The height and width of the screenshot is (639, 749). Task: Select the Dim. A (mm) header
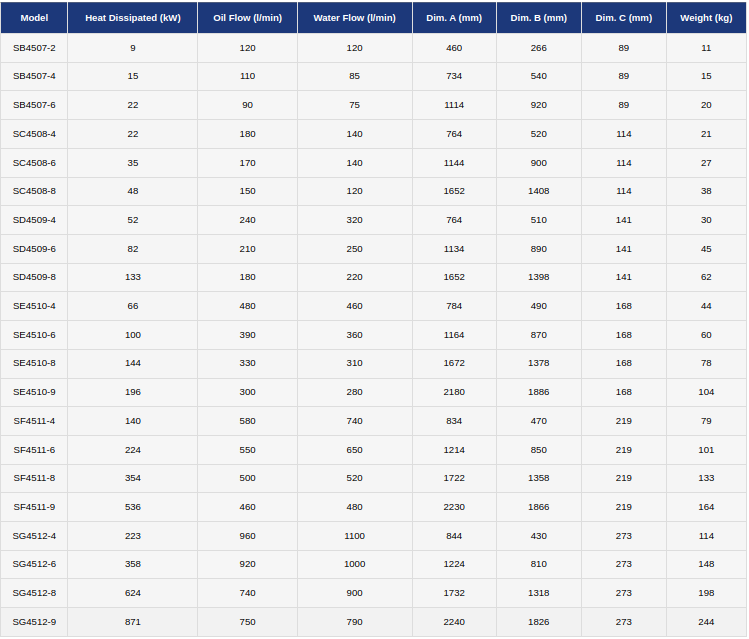(x=454, y=18)
